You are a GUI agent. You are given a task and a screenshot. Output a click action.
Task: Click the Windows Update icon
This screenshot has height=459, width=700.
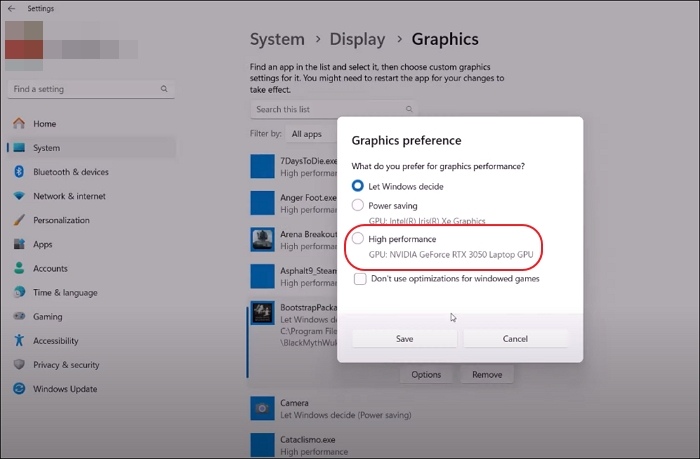(x=18, y=389)
